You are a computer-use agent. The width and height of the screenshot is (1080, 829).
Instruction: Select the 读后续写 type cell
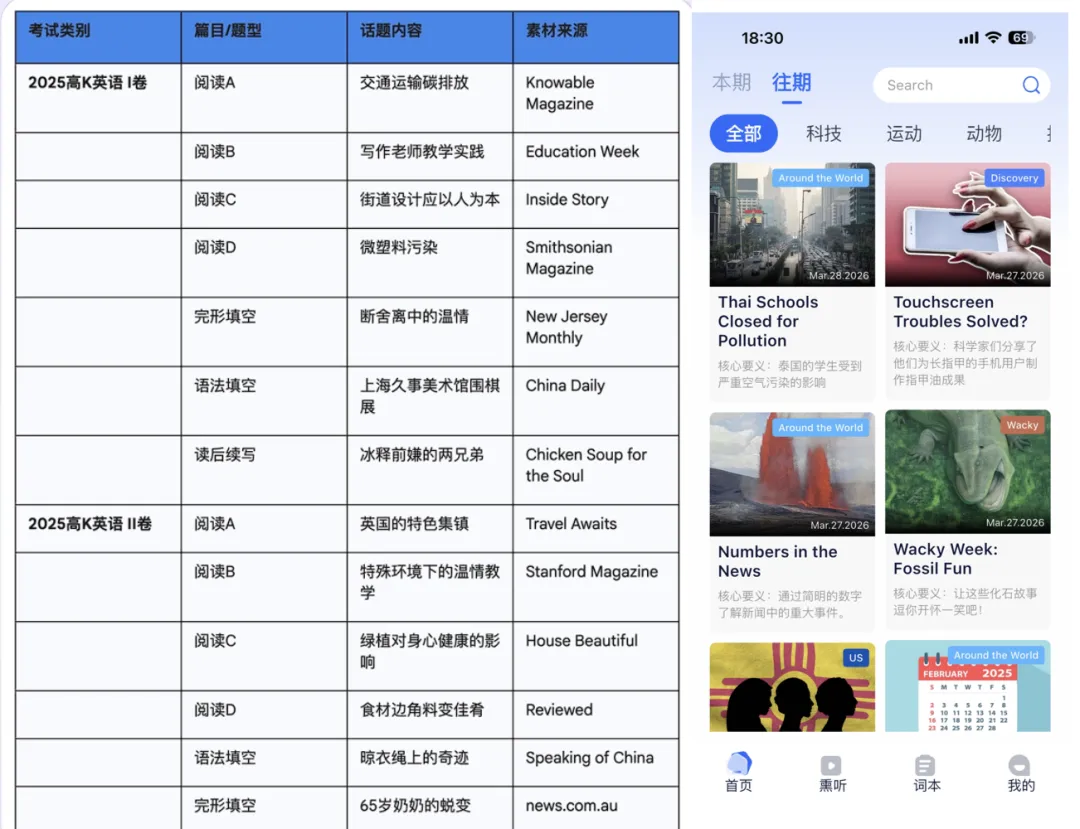264,470
